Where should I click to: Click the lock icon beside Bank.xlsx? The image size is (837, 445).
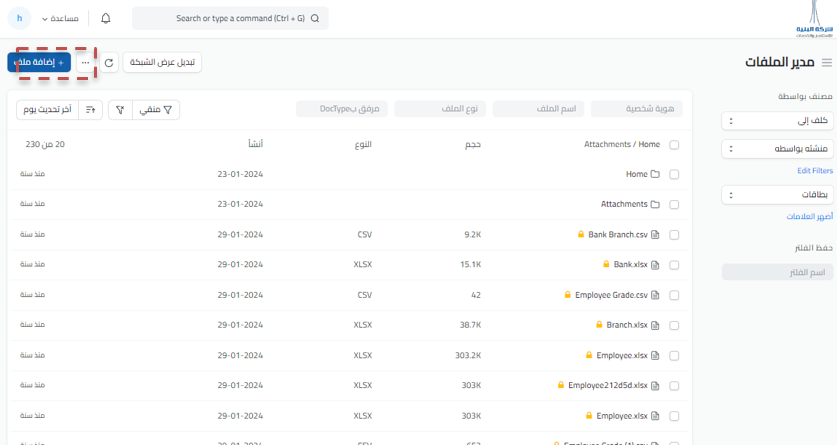pos(606,264)
